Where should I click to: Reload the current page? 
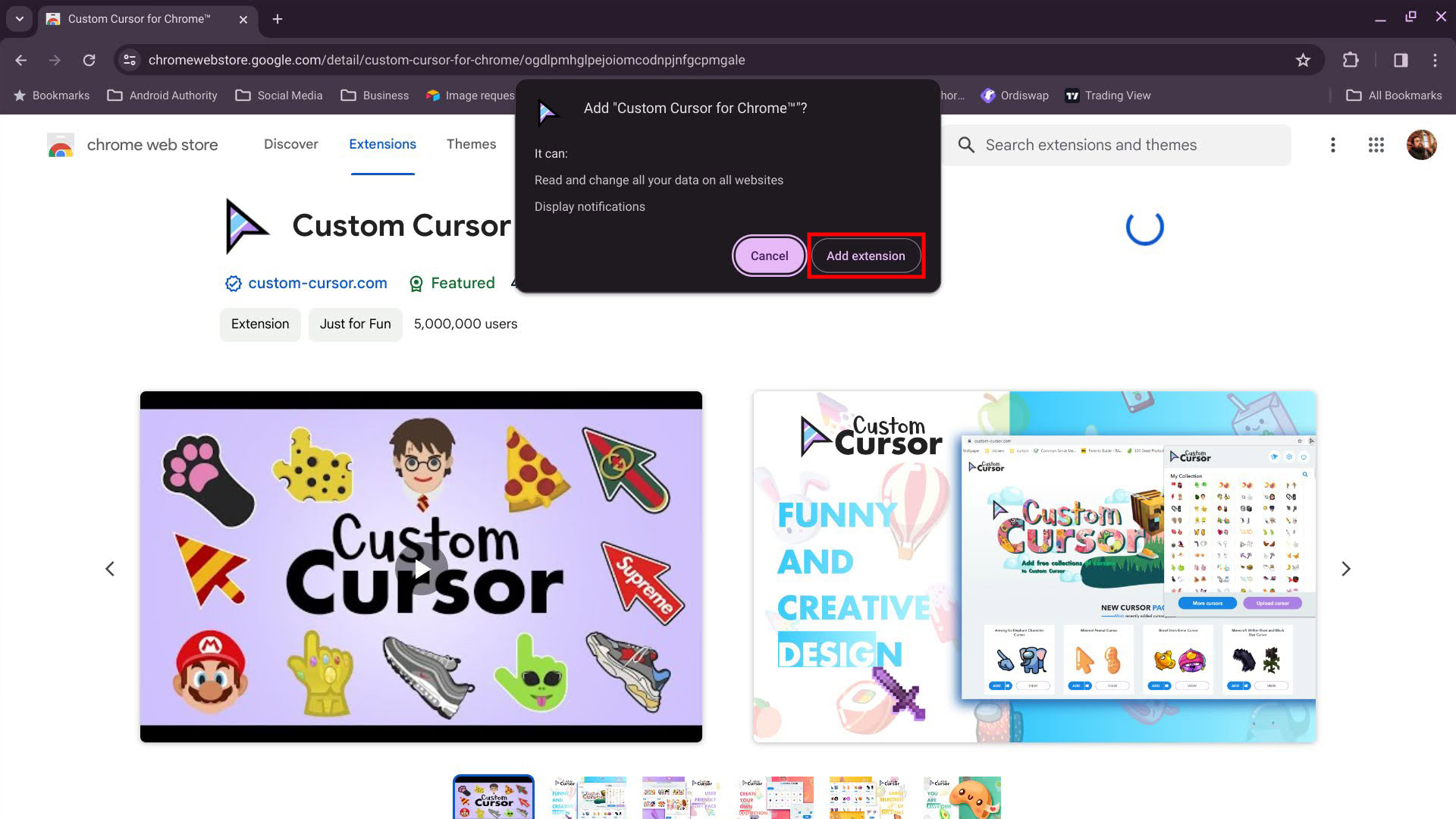89,60
